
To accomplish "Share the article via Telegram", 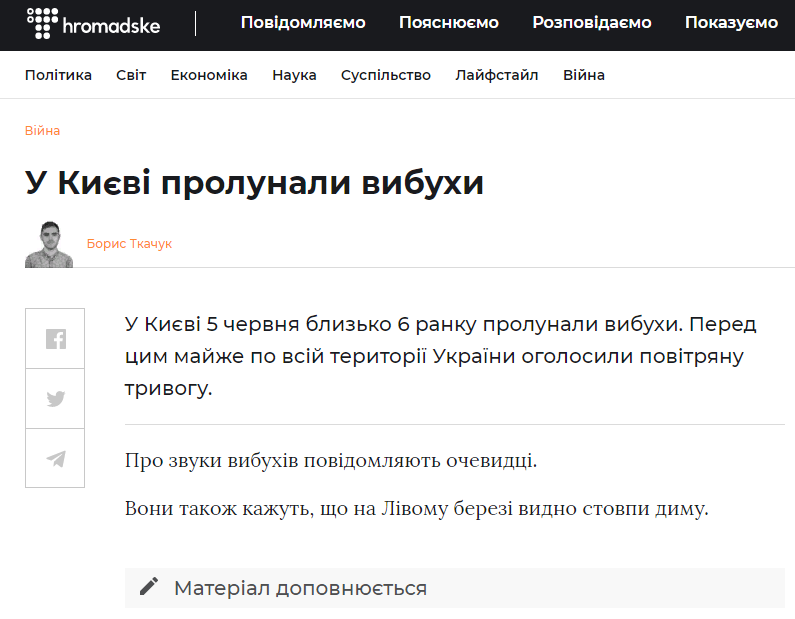I will point(55,459).
